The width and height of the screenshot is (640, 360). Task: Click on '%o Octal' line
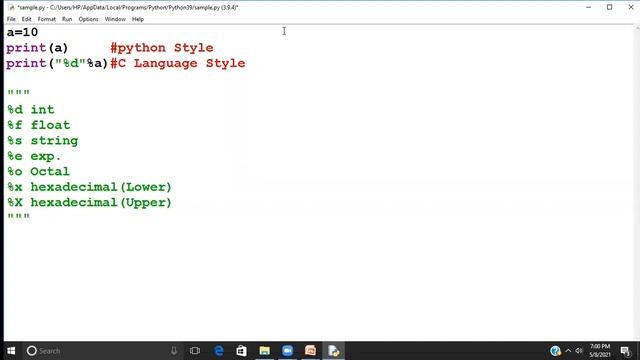coord(38,172)
